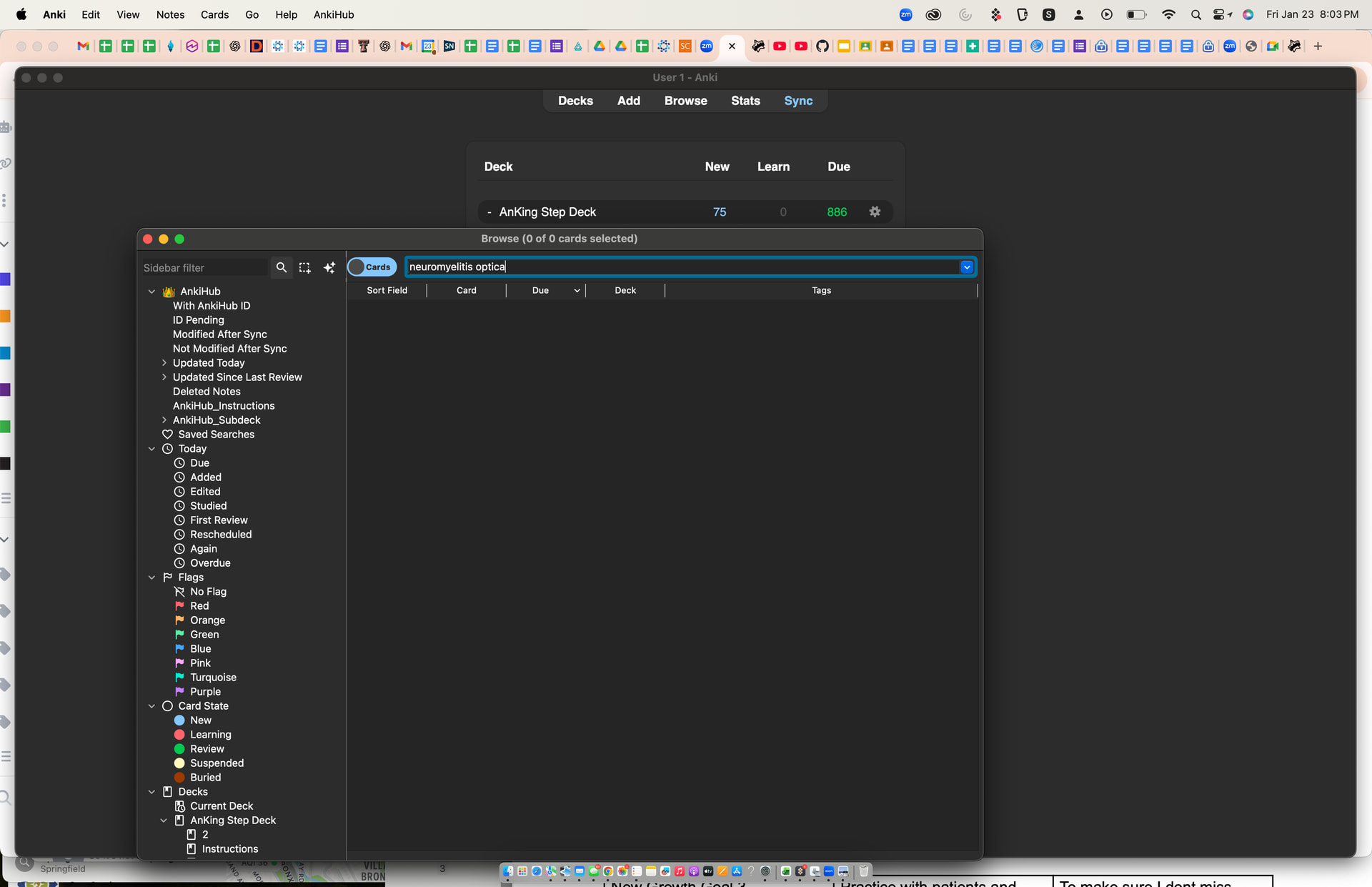Expand the AnkiHub_Subdeck tree item
The width and height of the screenshot is (1372, 887).
[164, 420]
